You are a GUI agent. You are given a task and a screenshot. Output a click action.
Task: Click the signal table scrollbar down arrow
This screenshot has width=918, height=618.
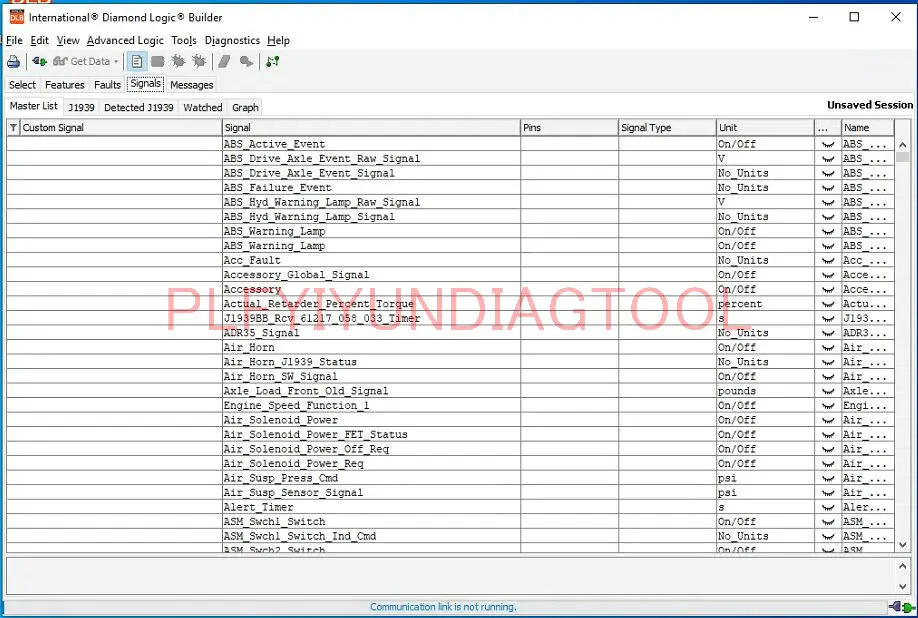click(x=902, y=545)
